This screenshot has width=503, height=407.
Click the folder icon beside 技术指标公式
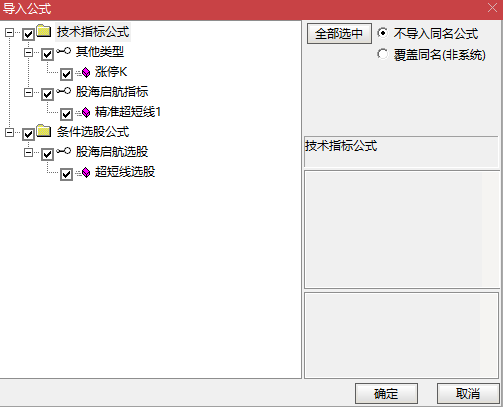(x=44, y=31)
